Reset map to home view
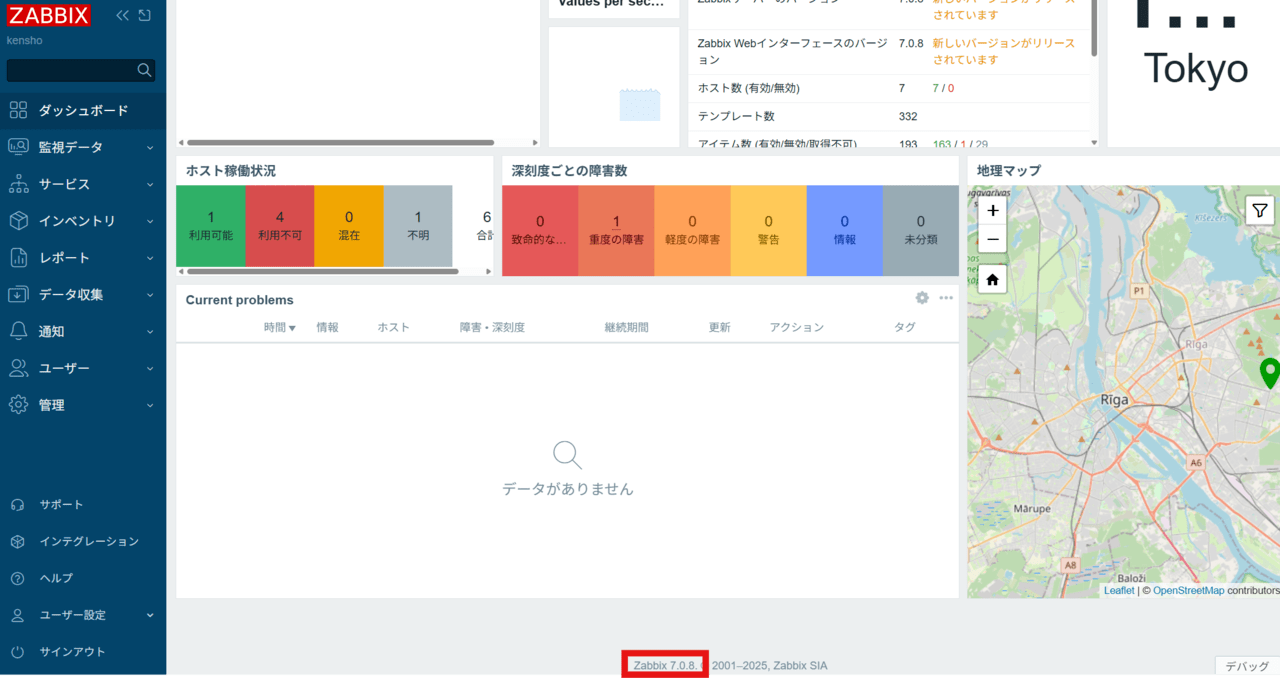This screenshot has height=678, width=1280. coord(992,280)
